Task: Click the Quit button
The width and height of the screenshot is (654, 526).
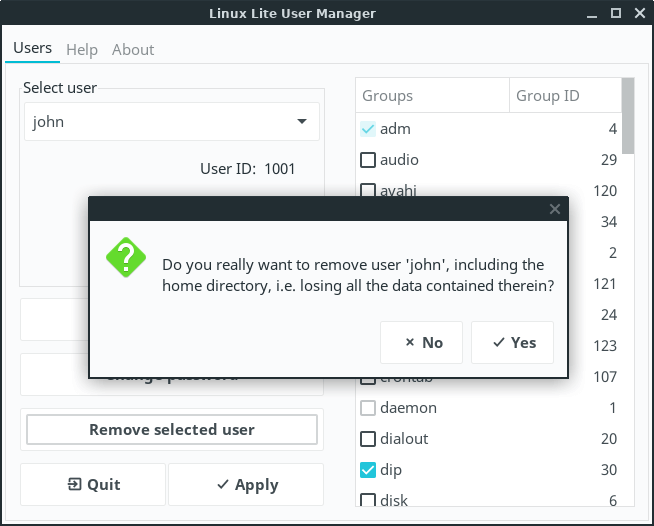Action: point(93,485)
